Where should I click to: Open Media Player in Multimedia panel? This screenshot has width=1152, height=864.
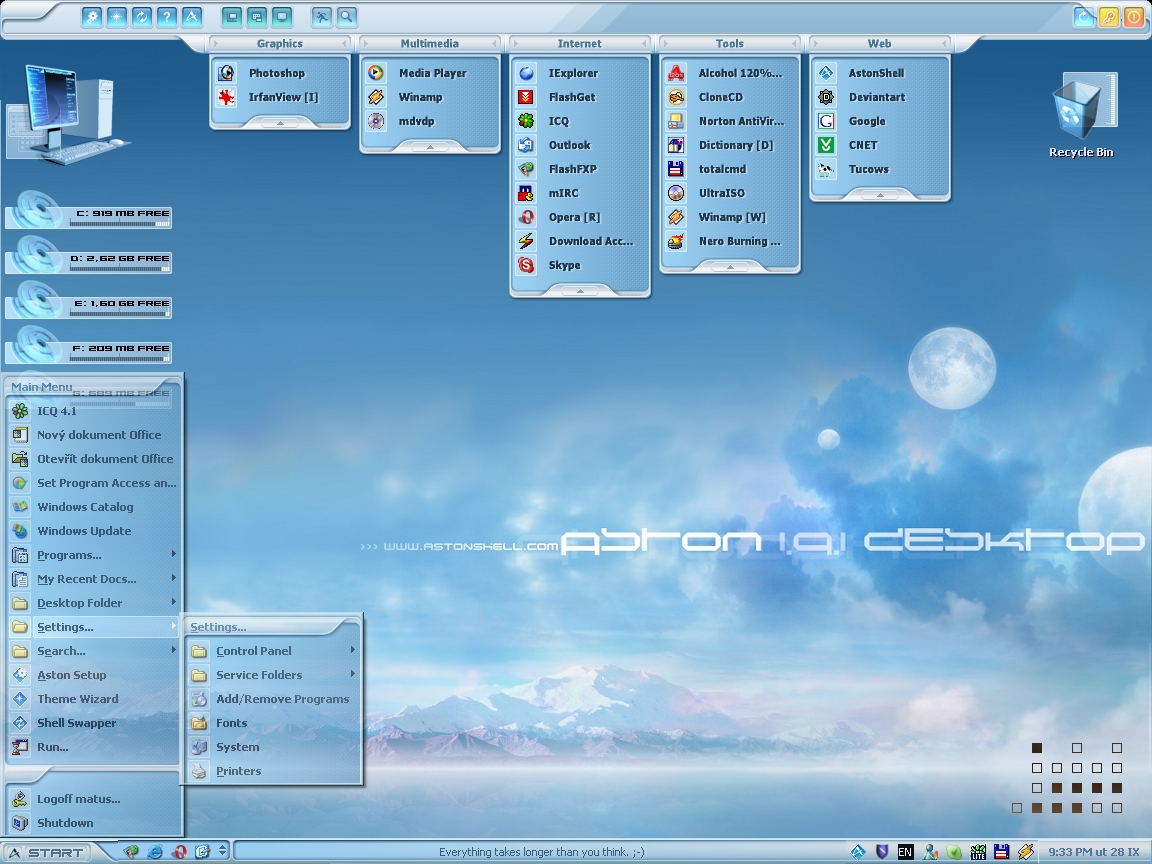(430, 73)
